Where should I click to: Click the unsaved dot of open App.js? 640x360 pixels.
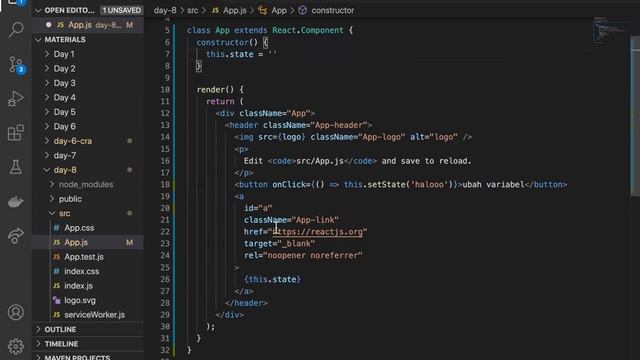pos(49,25)
